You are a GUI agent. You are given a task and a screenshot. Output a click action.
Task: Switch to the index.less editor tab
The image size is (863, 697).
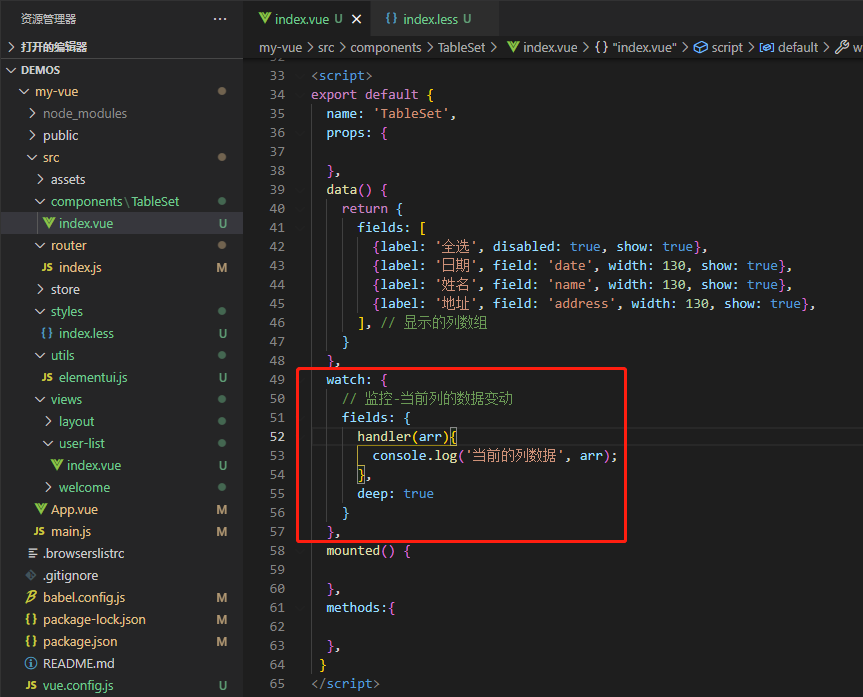429,19
